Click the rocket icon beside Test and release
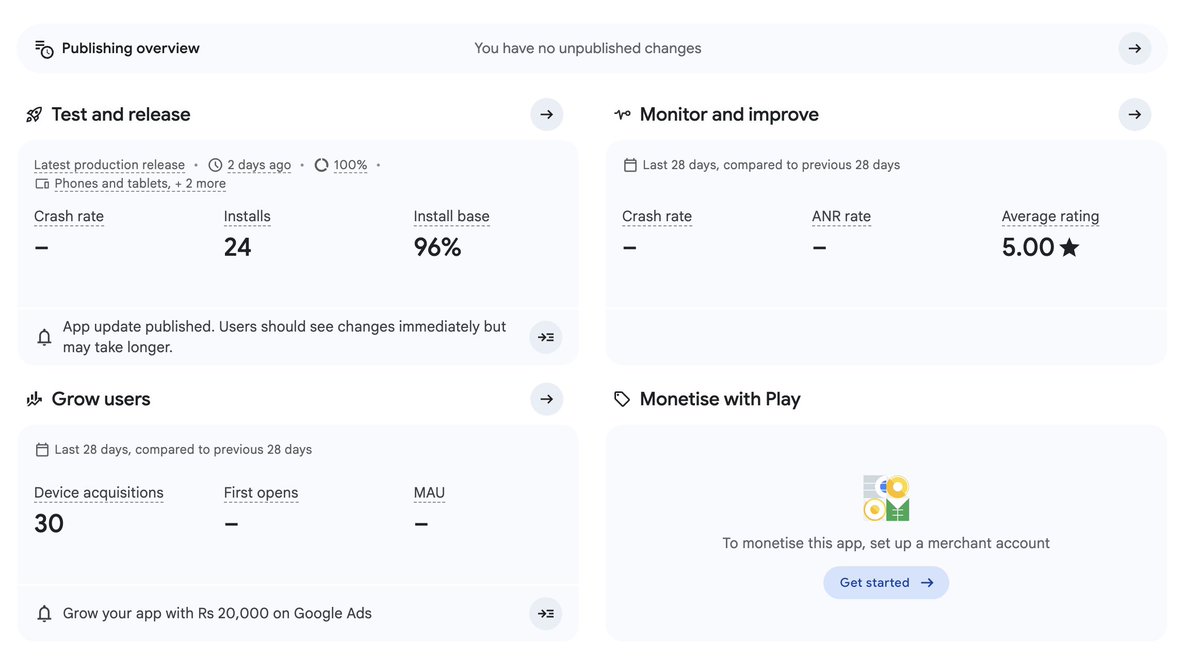 point(34,115)
